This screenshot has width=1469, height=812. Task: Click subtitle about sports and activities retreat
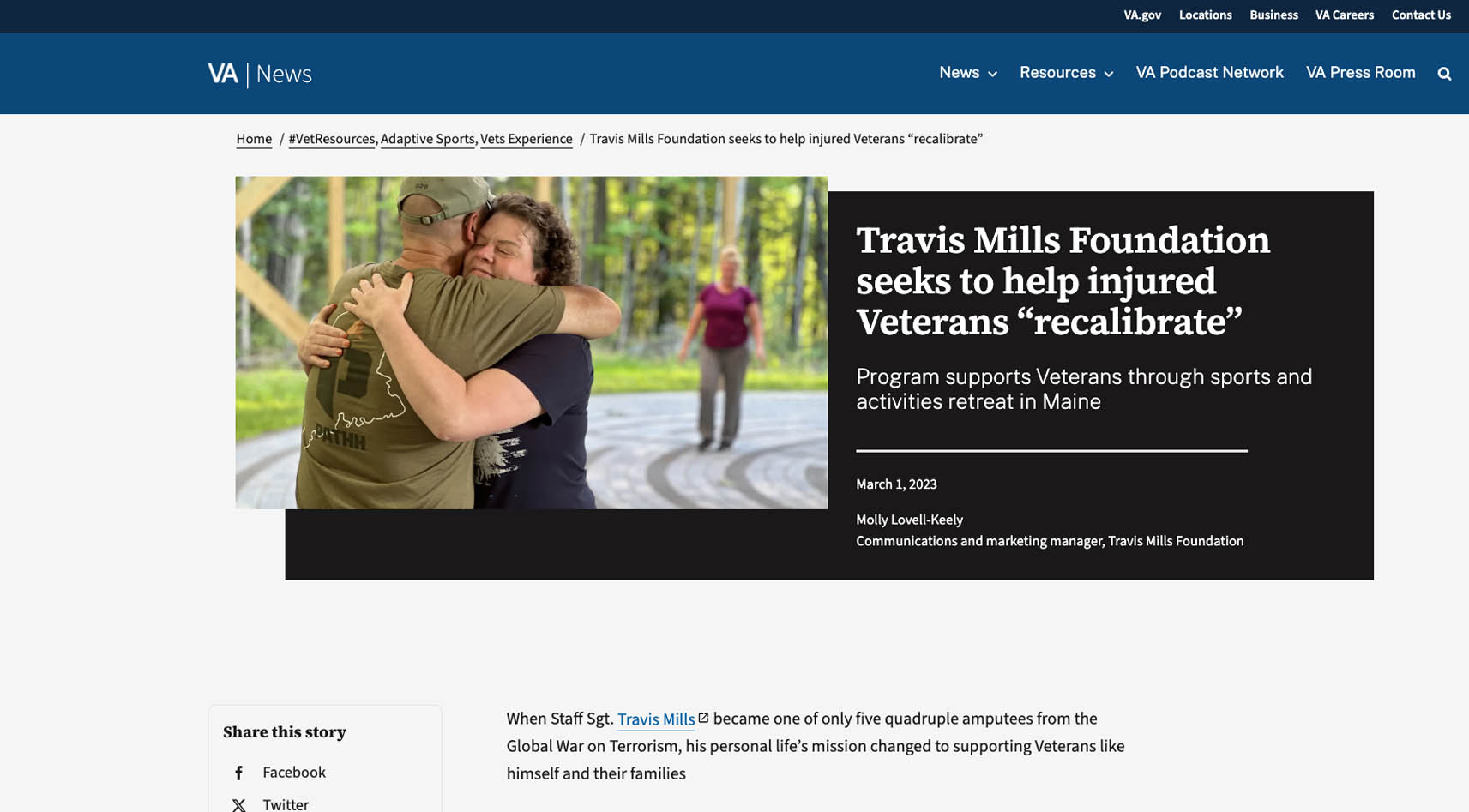(x=1084, y=388)
